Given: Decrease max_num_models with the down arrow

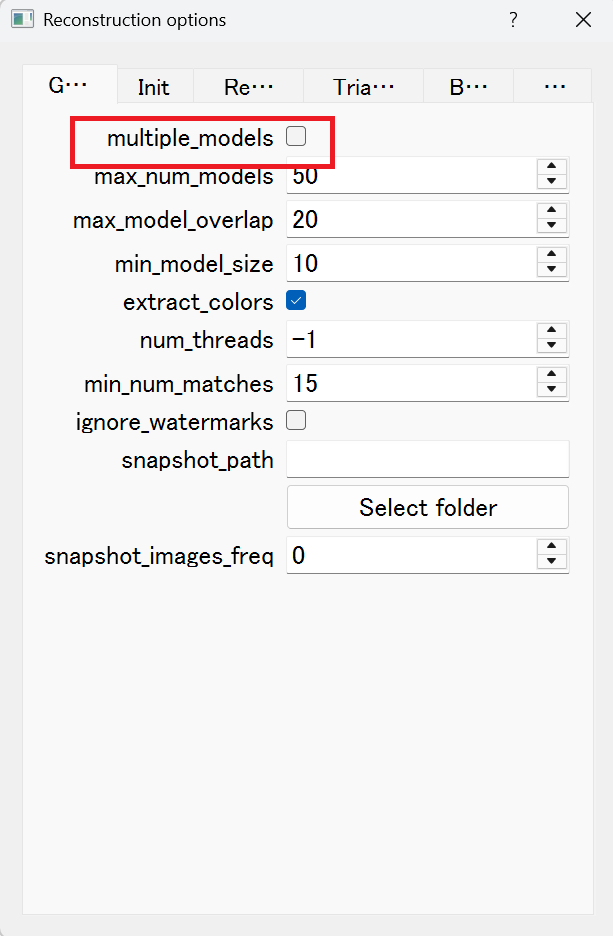Looking at the screenshot, I should click(552, 181).
